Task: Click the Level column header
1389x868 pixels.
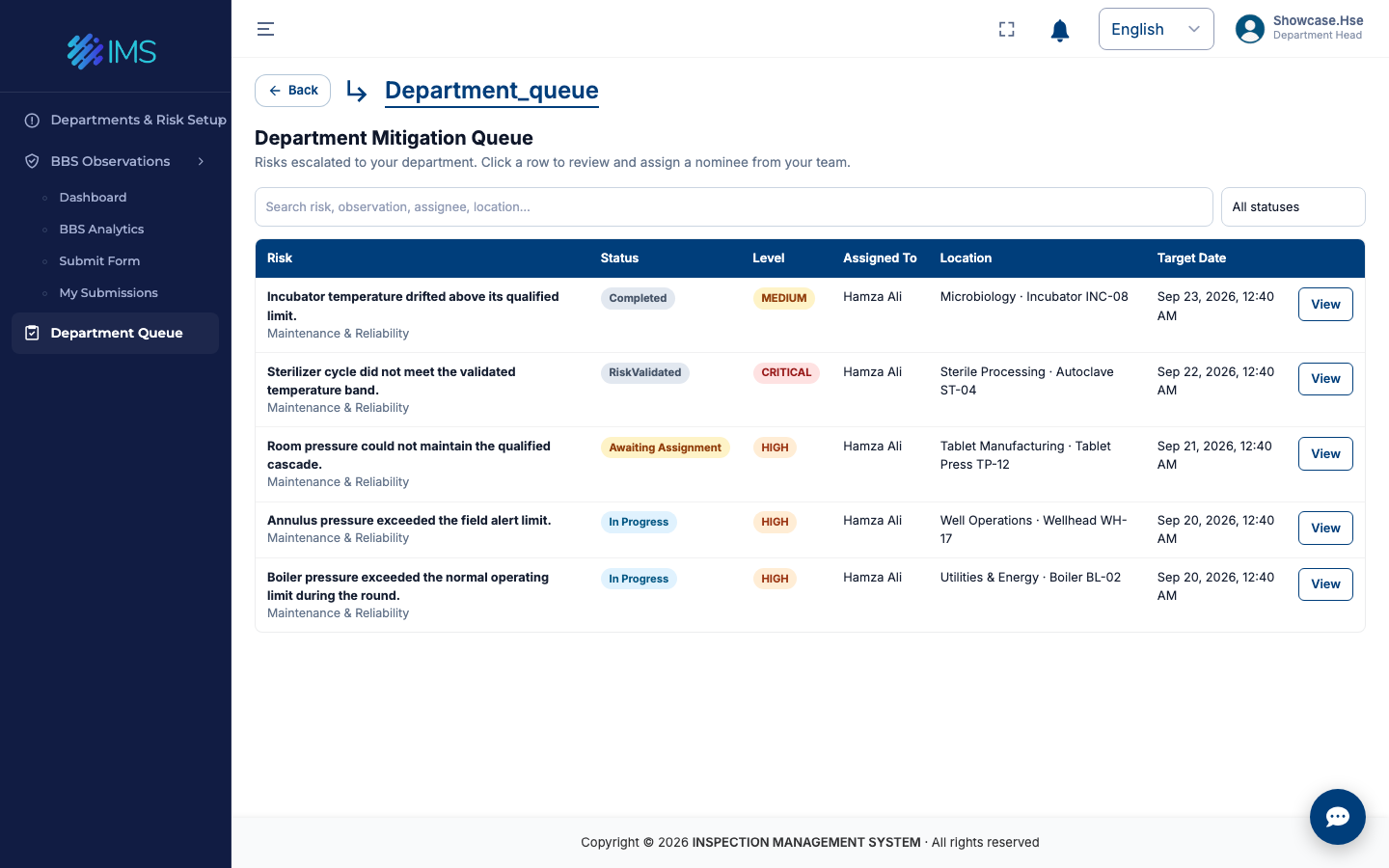Action: 769,258
